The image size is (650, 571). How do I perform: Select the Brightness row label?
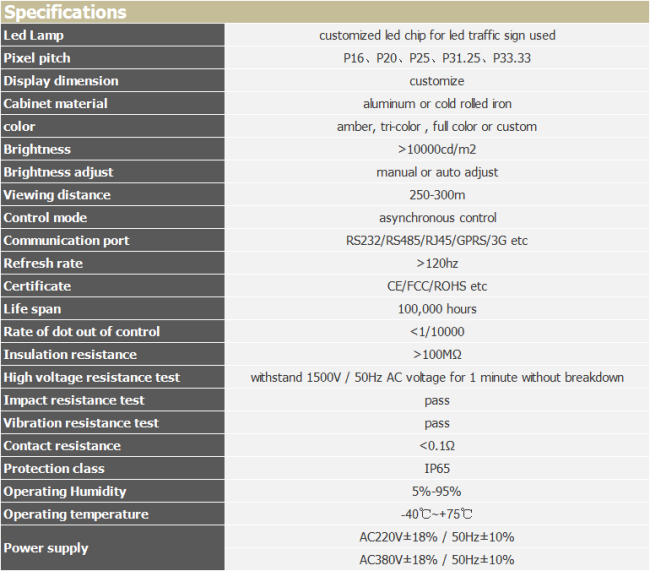[38, 149]
